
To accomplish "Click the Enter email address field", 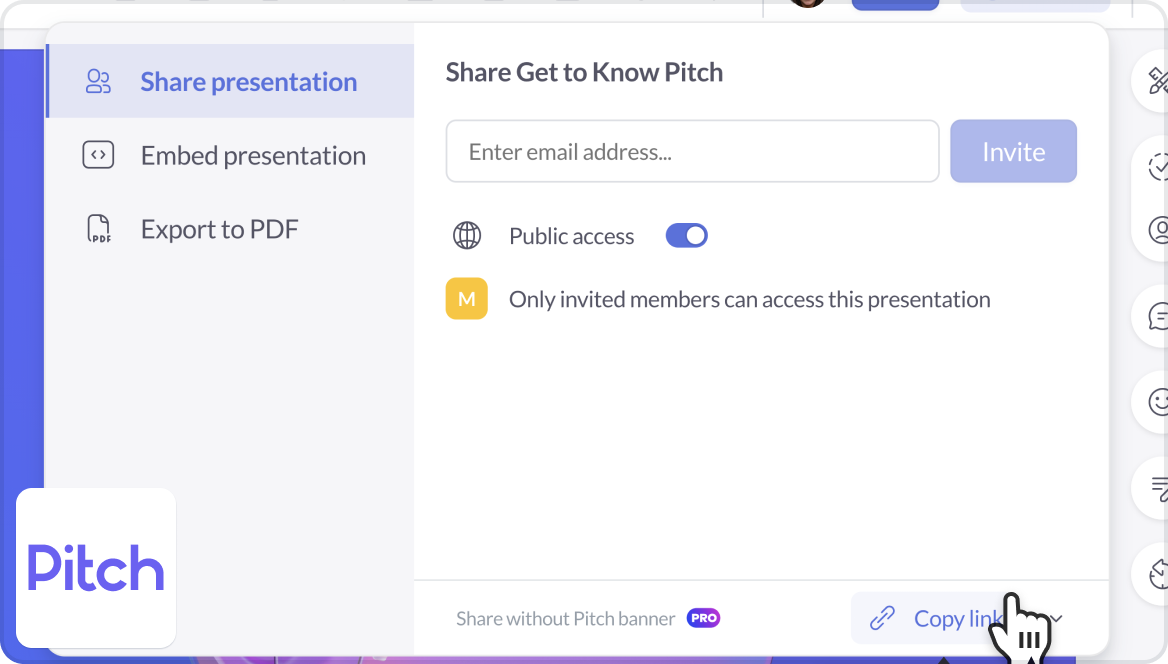I will click(x=692, y=151).
